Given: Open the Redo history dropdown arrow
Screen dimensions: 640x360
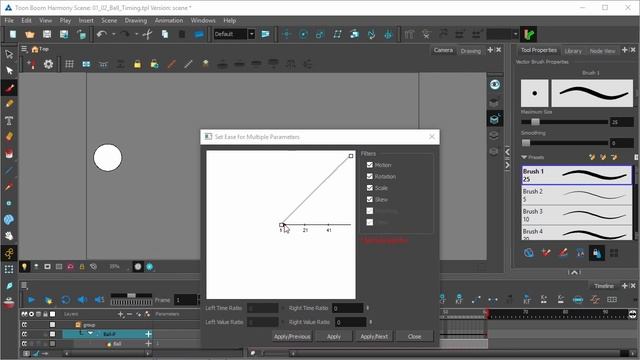Looking at the screenshot, I should click(x=136, y=35).
